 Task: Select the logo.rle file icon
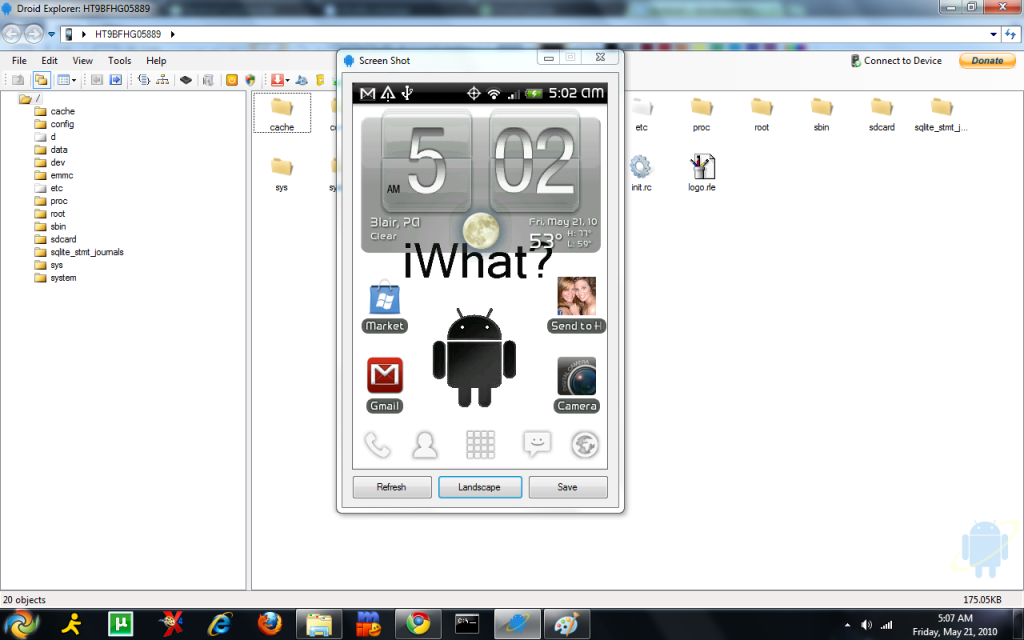[x=701, y=168]
